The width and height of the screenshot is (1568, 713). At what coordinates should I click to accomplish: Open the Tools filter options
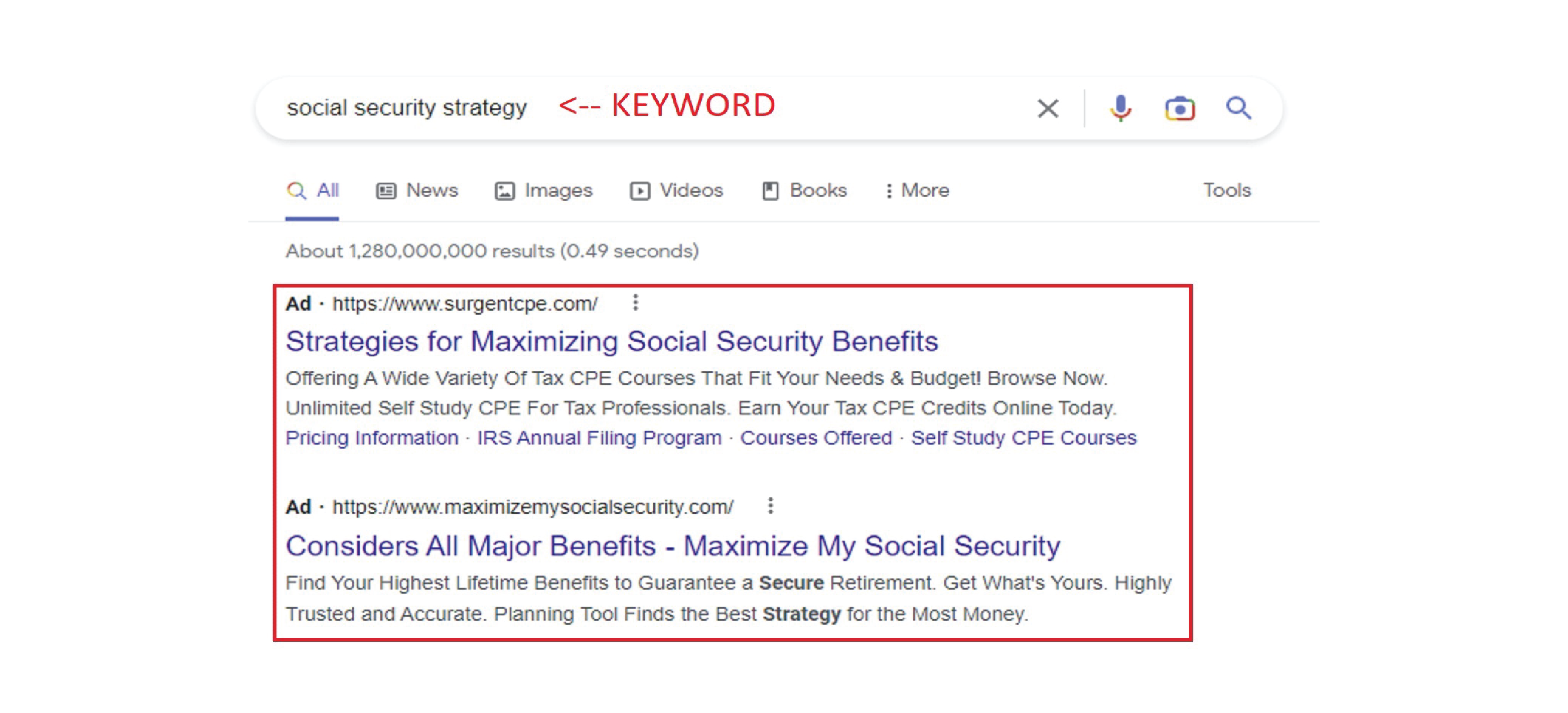click(1226, 191)
